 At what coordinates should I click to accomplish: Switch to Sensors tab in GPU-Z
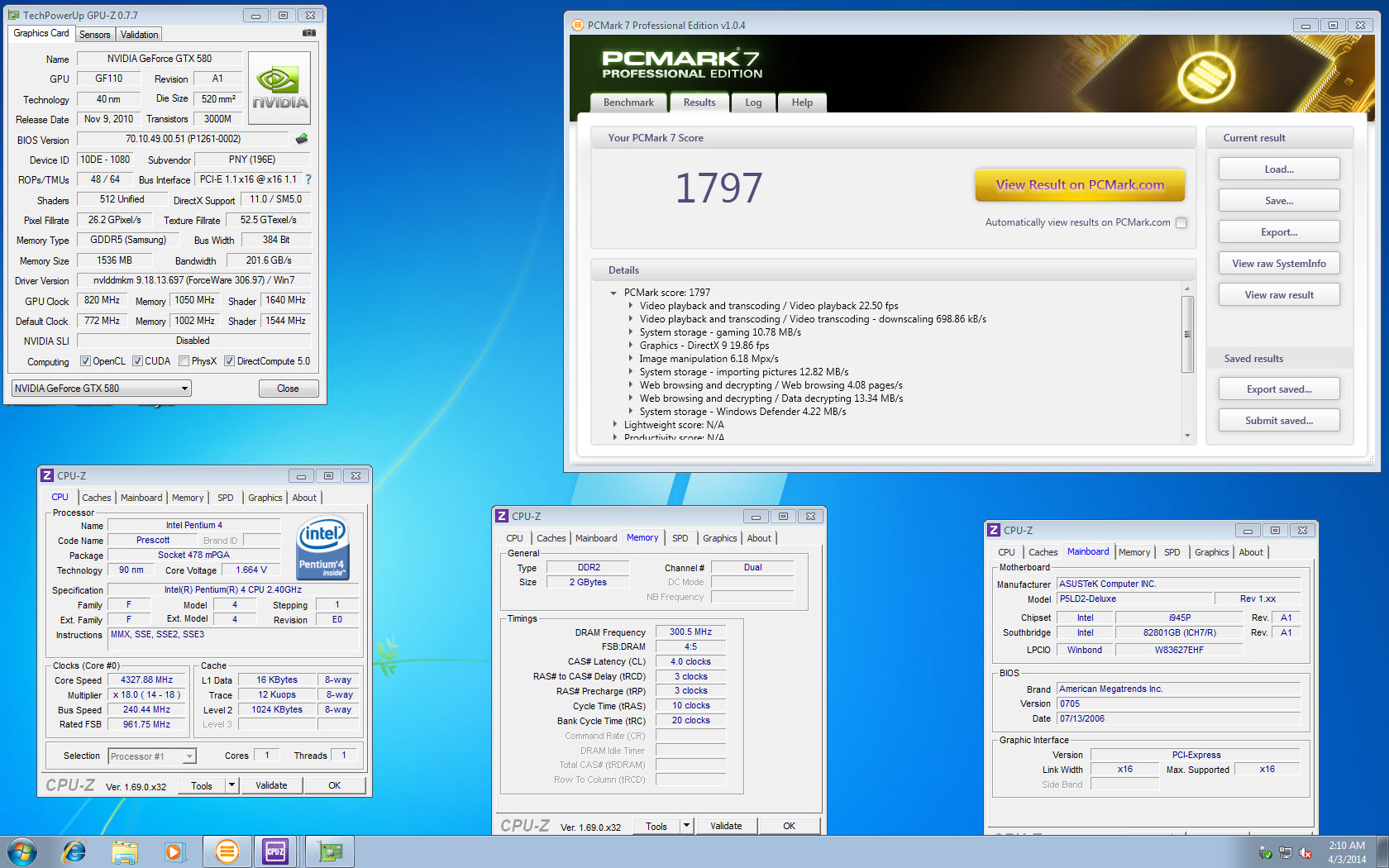[94, 35]
